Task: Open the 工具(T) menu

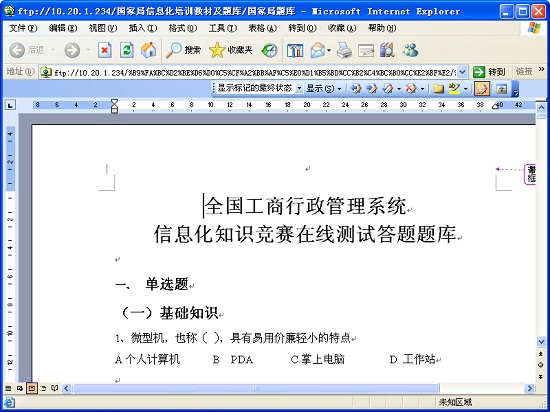Action: click(223, 28)
